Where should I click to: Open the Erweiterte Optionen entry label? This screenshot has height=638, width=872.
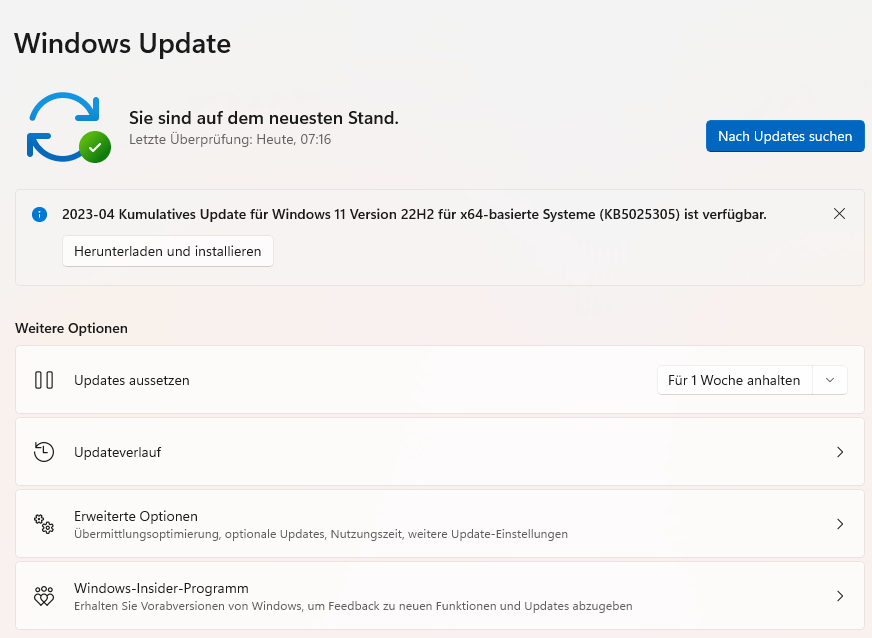coord(136,516)
